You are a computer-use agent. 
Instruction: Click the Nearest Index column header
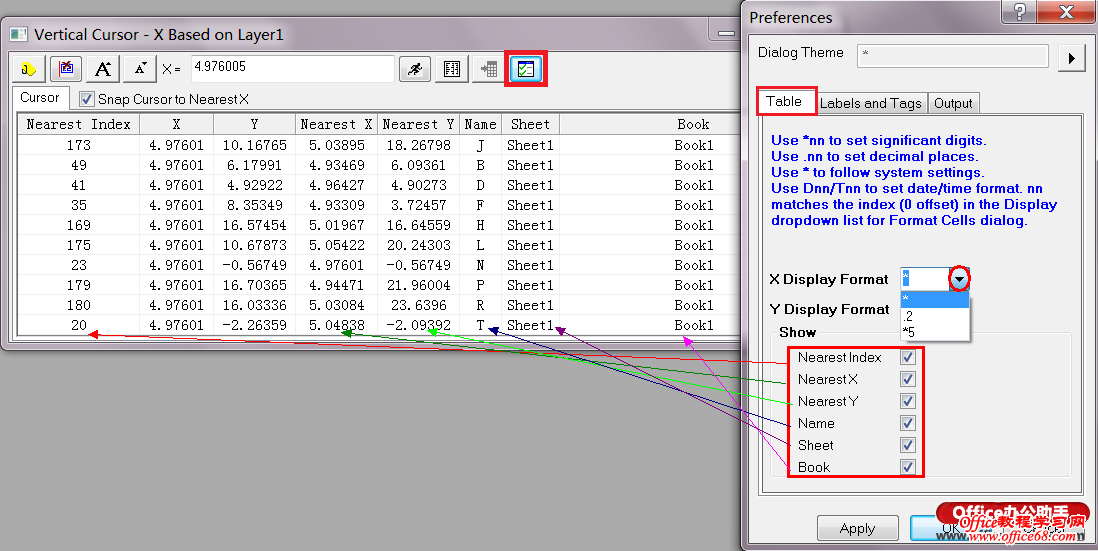coord(78,124)
